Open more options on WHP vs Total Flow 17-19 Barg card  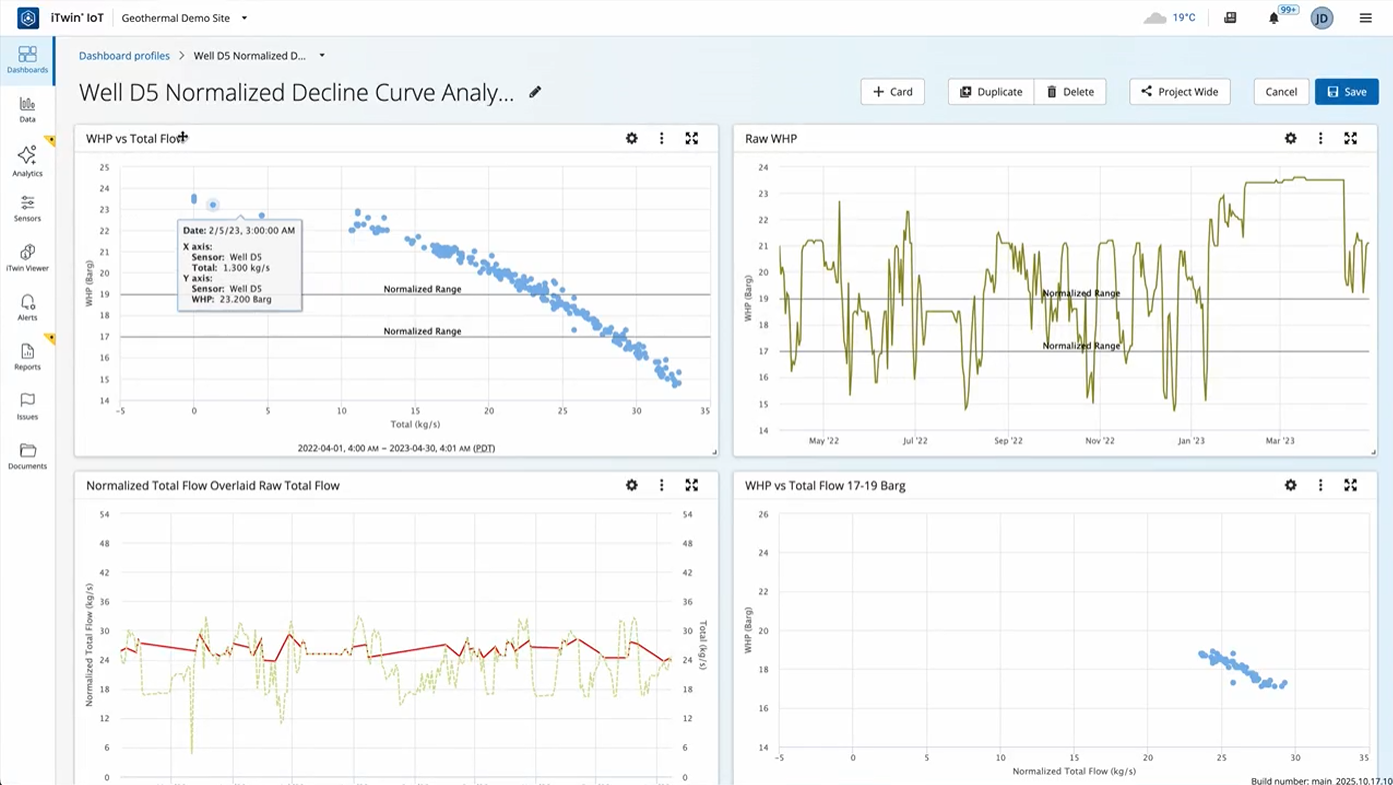pos(1320,485)
